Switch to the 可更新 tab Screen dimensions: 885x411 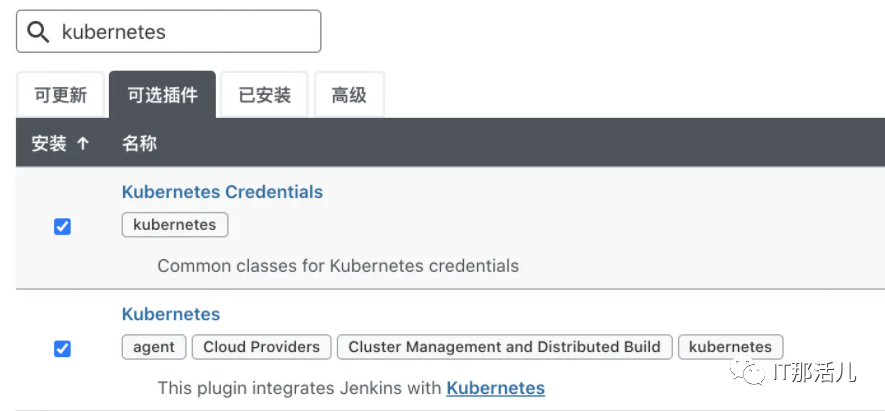click(x=60, y=95)
